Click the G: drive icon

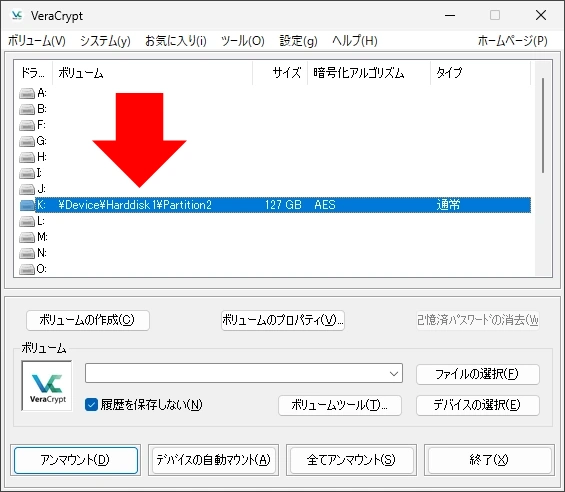(27, 141)
